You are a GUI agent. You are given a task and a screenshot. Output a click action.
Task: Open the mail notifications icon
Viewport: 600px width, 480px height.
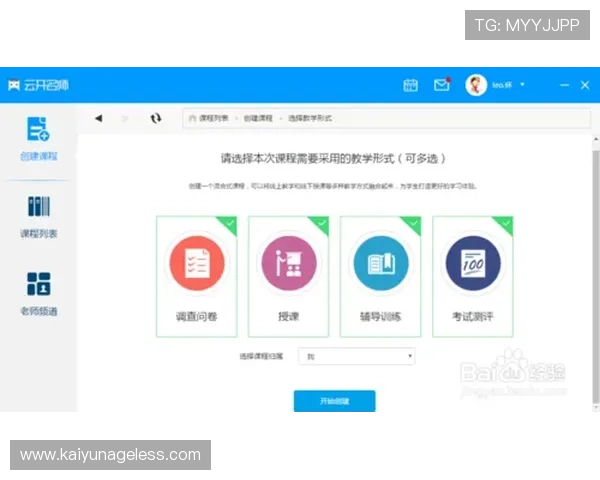tap(442, 85)
